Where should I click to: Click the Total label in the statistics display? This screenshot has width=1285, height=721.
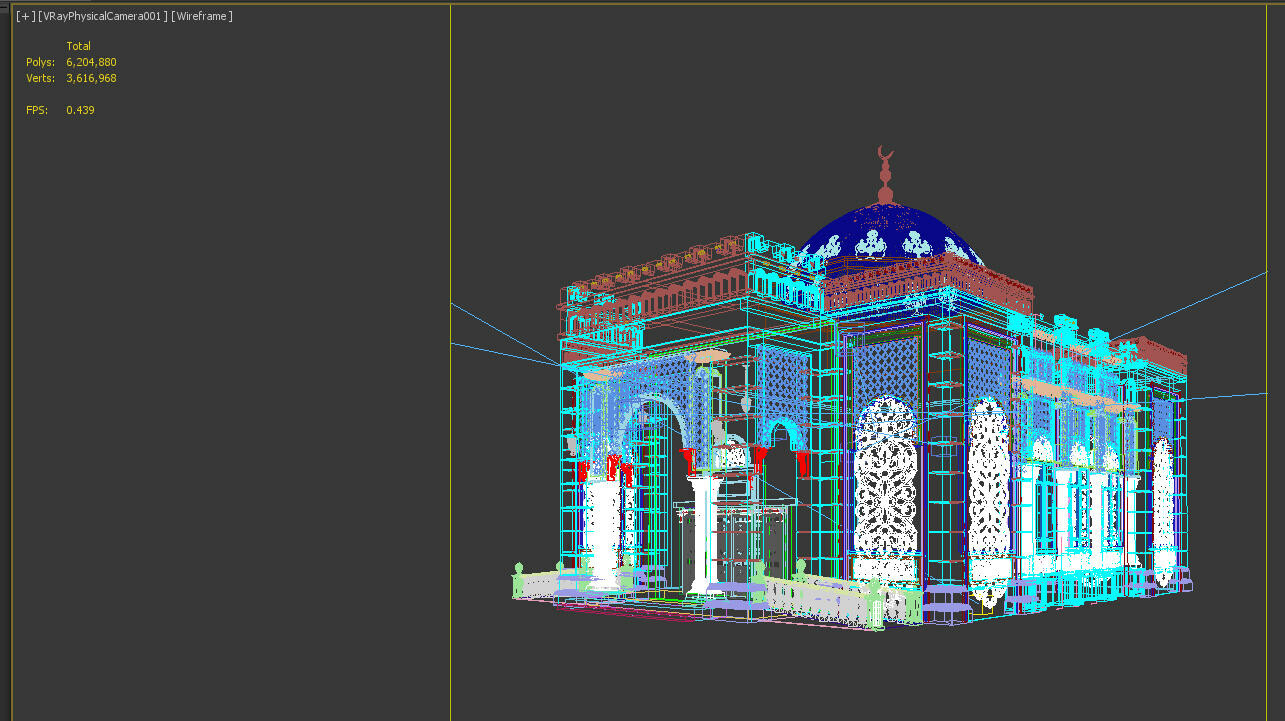(x=78, y=45)
